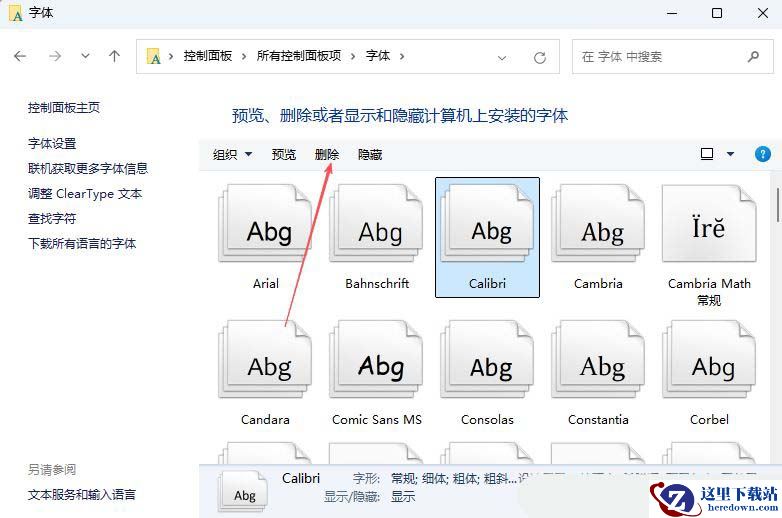The height and width of the screenshot is (518, 782).
Task: Navigate to 控制面板 breadcrumb
Action: click(x=207, y=56)
